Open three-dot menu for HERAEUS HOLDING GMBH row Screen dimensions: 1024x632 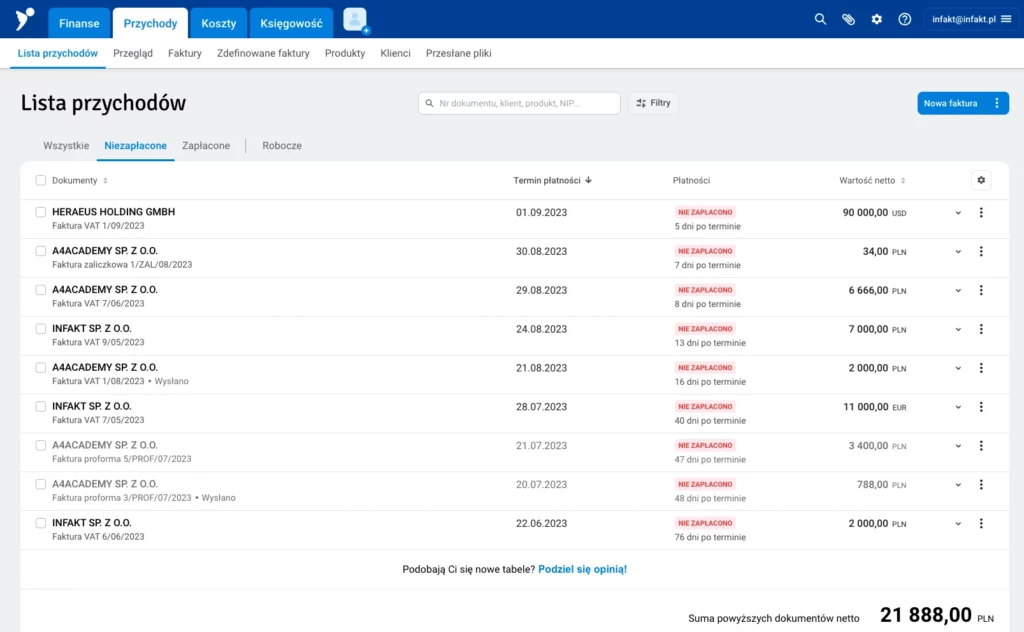click(x=981, y=212)
